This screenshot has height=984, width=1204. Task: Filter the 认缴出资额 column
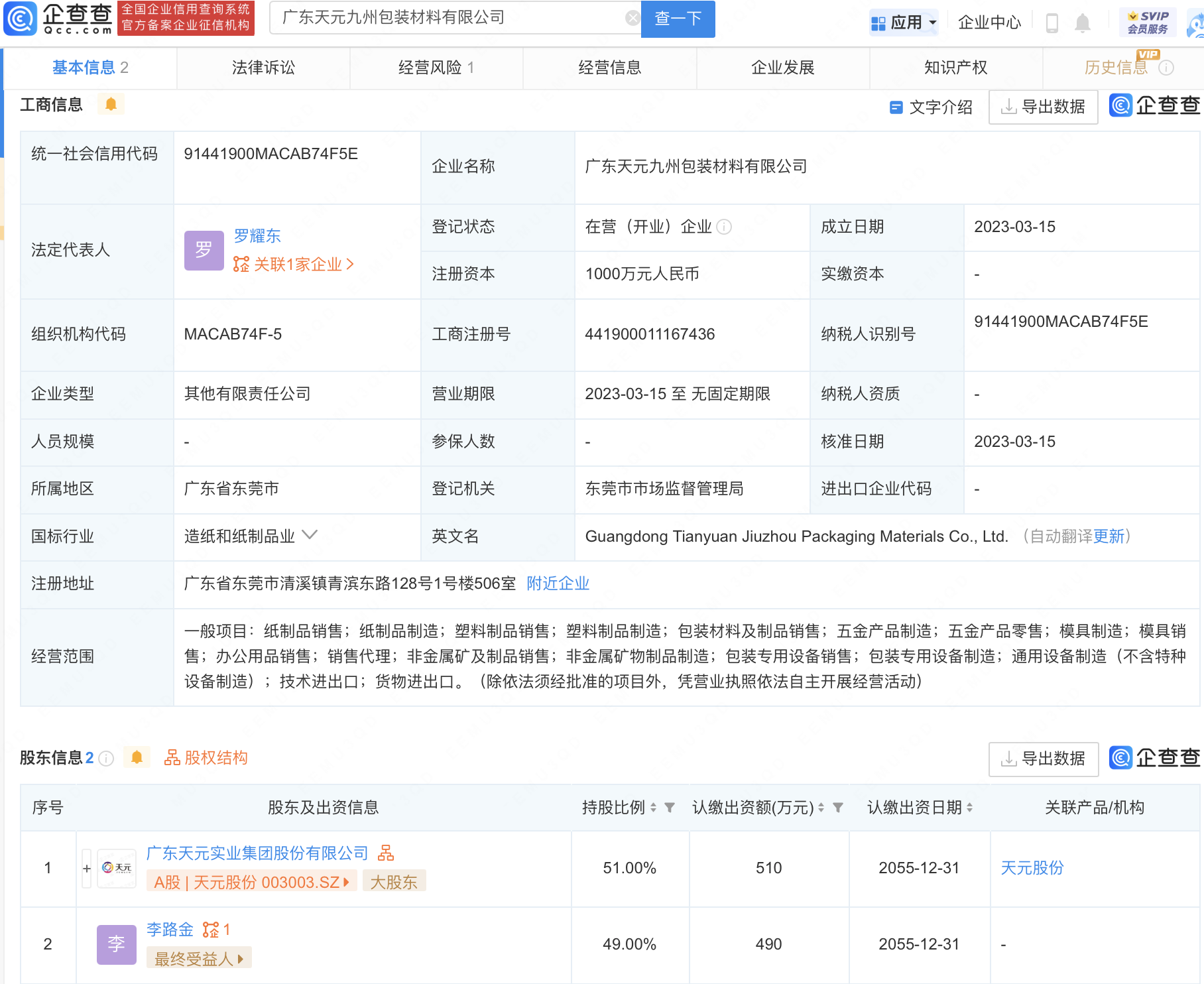(838, 808)
